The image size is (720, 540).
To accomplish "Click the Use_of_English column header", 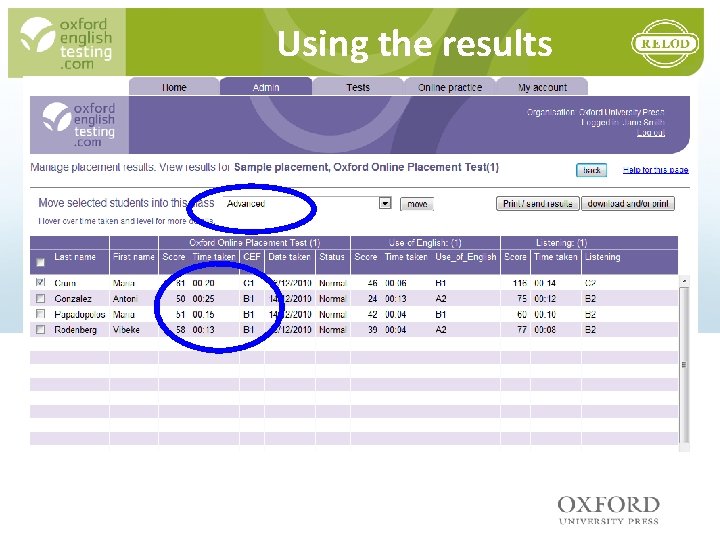I will tap(466, 257).
